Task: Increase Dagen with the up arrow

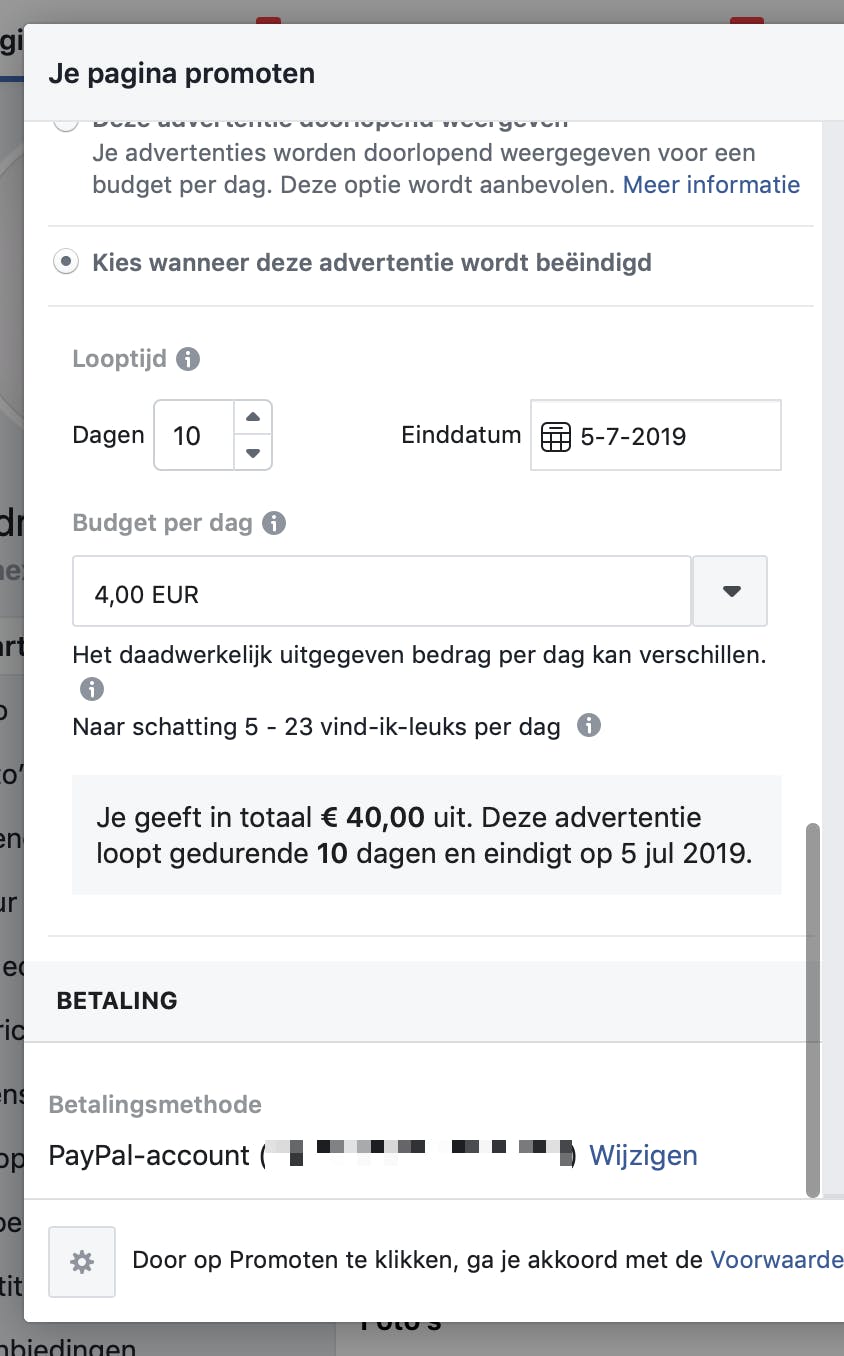Action: pyautogui.click(x=253, y=418)
